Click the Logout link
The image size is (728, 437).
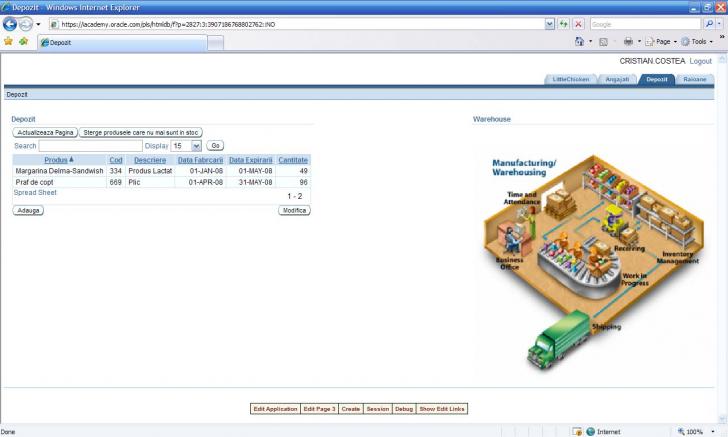click(701, 61)
